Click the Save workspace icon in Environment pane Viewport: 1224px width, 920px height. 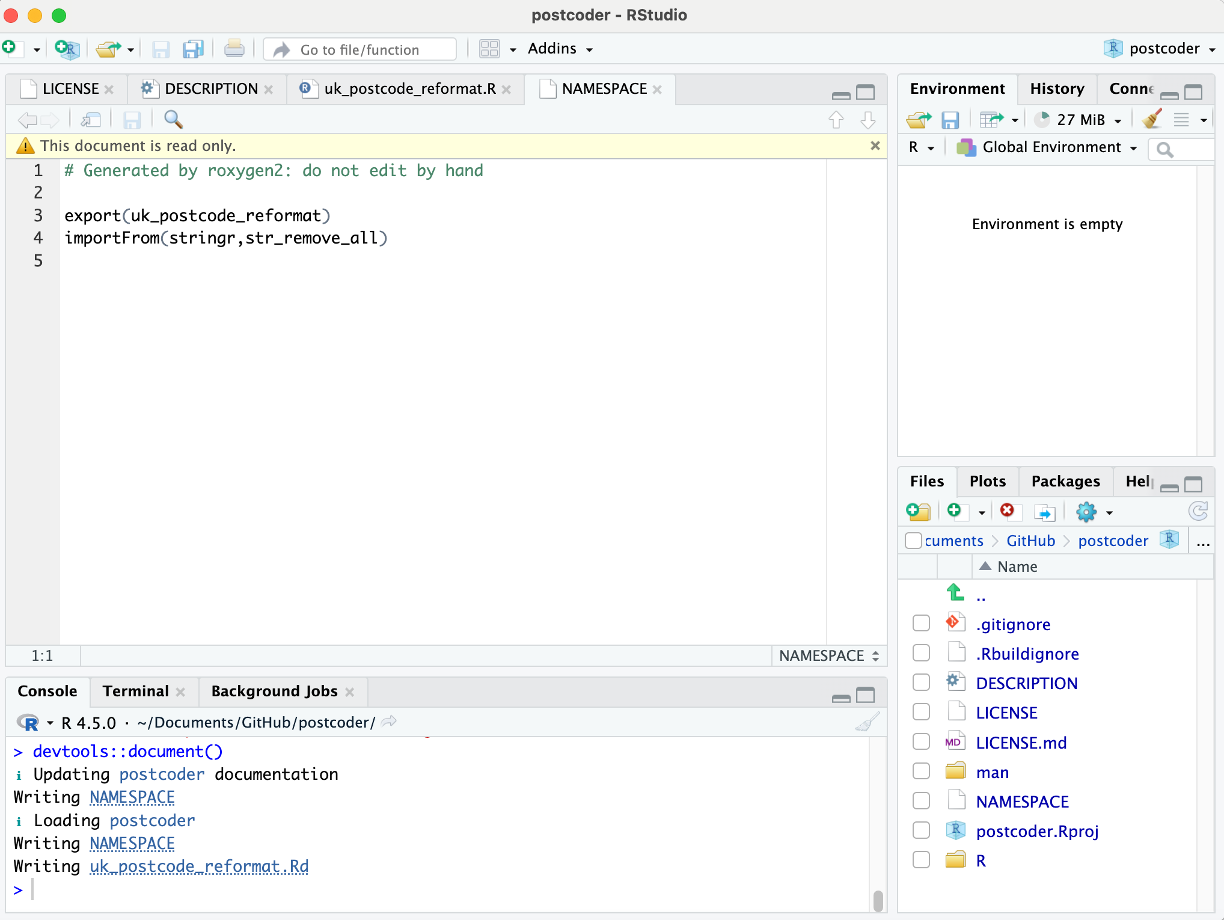pos(950,120)
